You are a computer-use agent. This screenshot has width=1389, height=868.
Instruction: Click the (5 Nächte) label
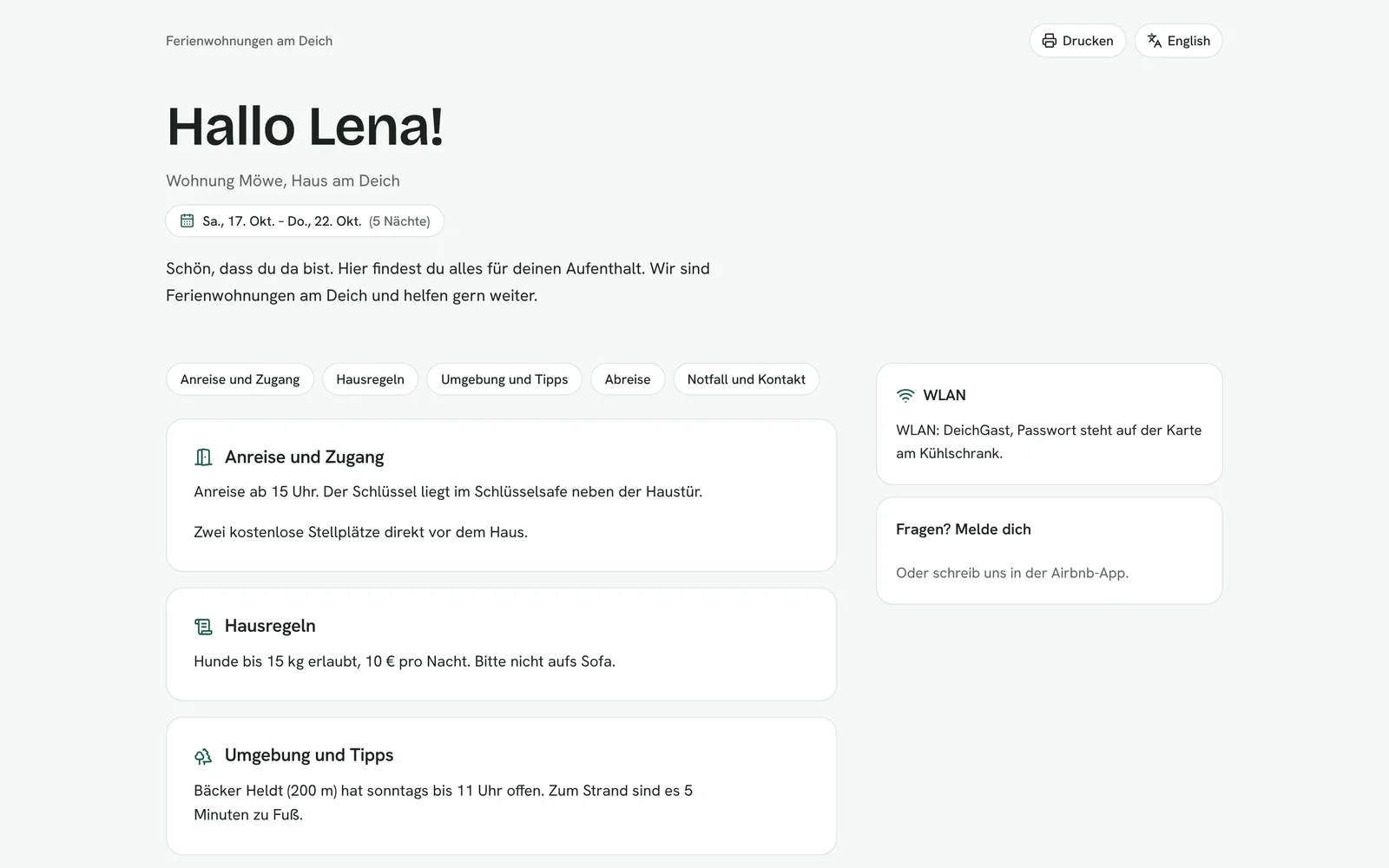tap(399, 221)
